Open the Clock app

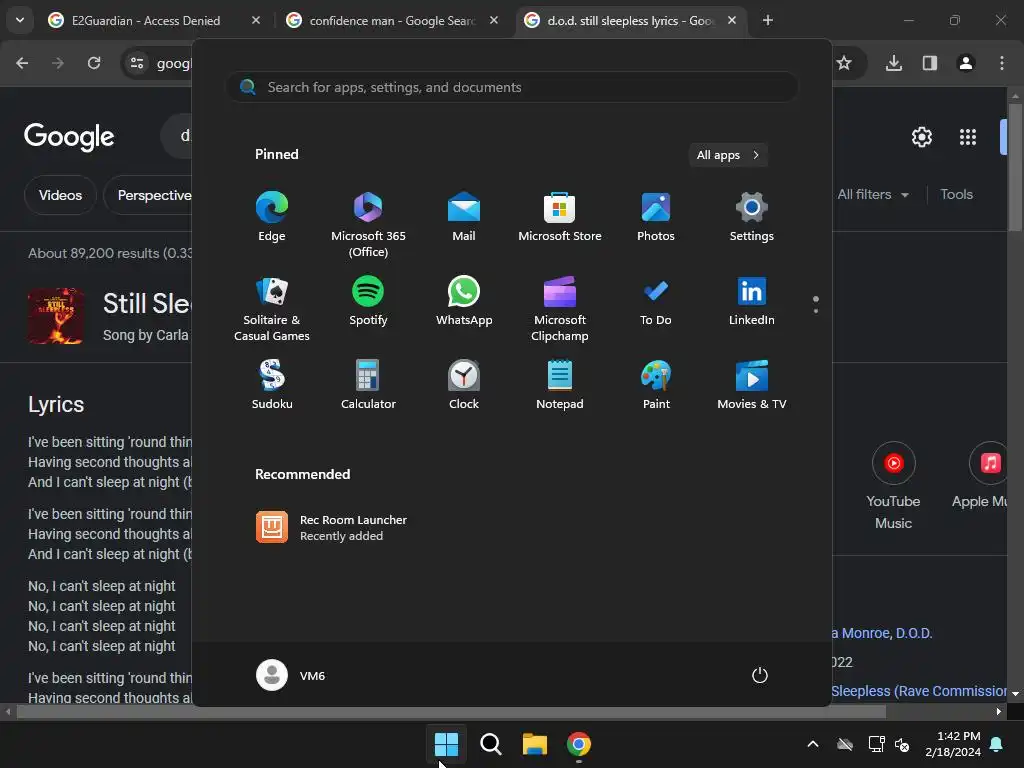pyautogui.click(x=464, y=385)
